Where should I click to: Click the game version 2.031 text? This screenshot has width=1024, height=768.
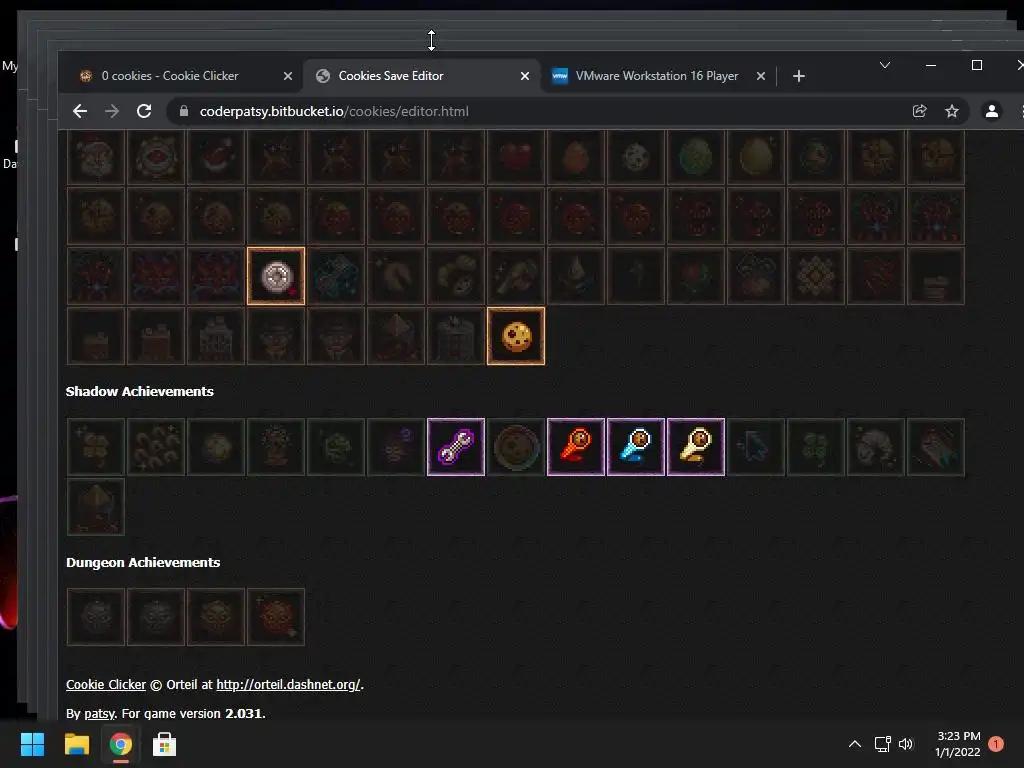(244, 713)
